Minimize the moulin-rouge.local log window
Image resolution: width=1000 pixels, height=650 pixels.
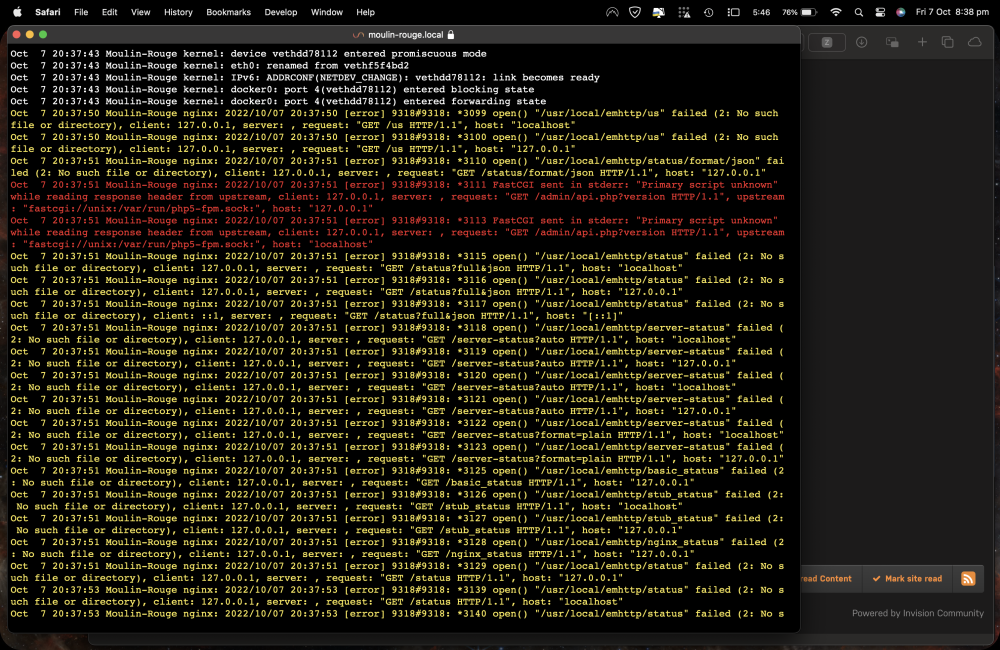[x=29, y=34]
